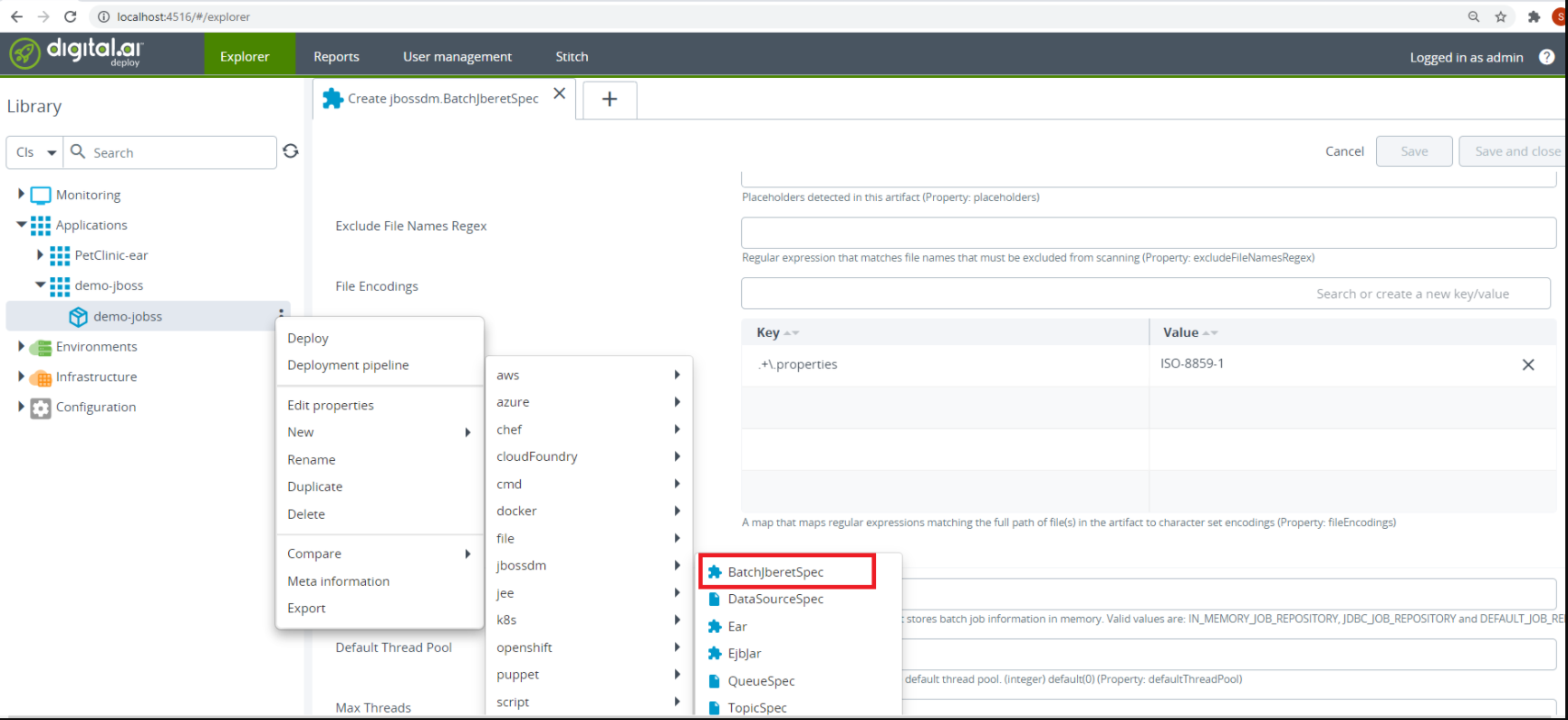1568x720 pixels.
Task: Click the browser forward arrow
Action: click(43, 16)
